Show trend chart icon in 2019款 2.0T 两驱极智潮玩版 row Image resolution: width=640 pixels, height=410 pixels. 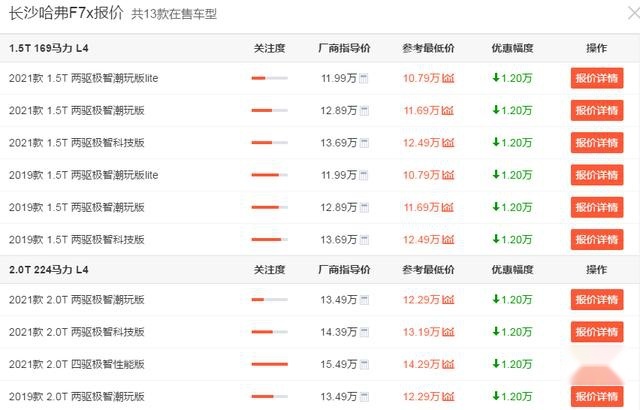[x=448, y=396]
